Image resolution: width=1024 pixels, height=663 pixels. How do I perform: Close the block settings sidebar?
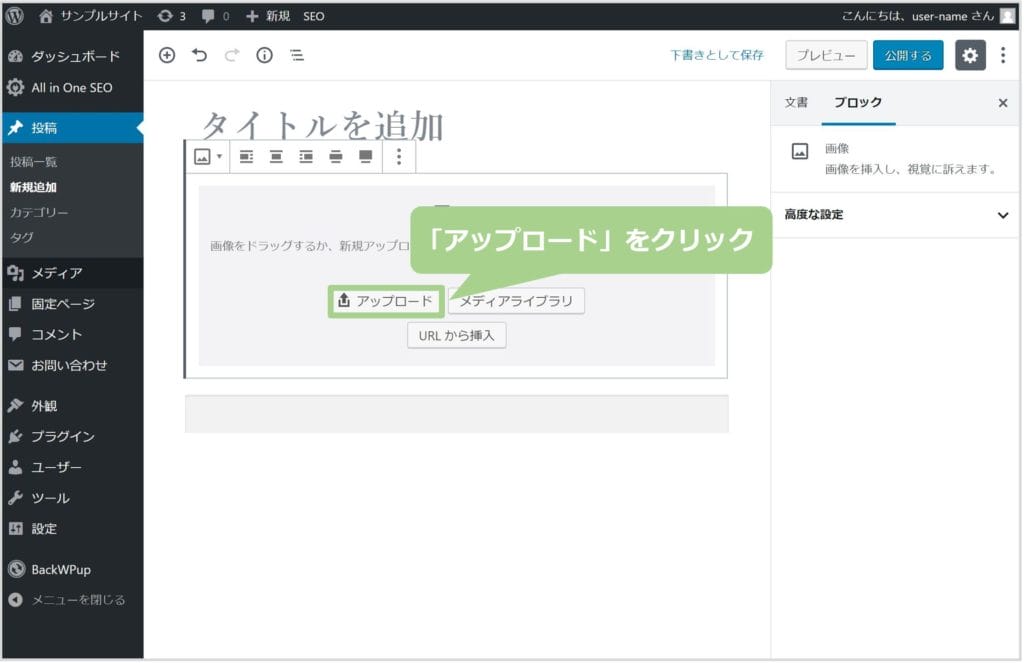[x=1003, y=103]
